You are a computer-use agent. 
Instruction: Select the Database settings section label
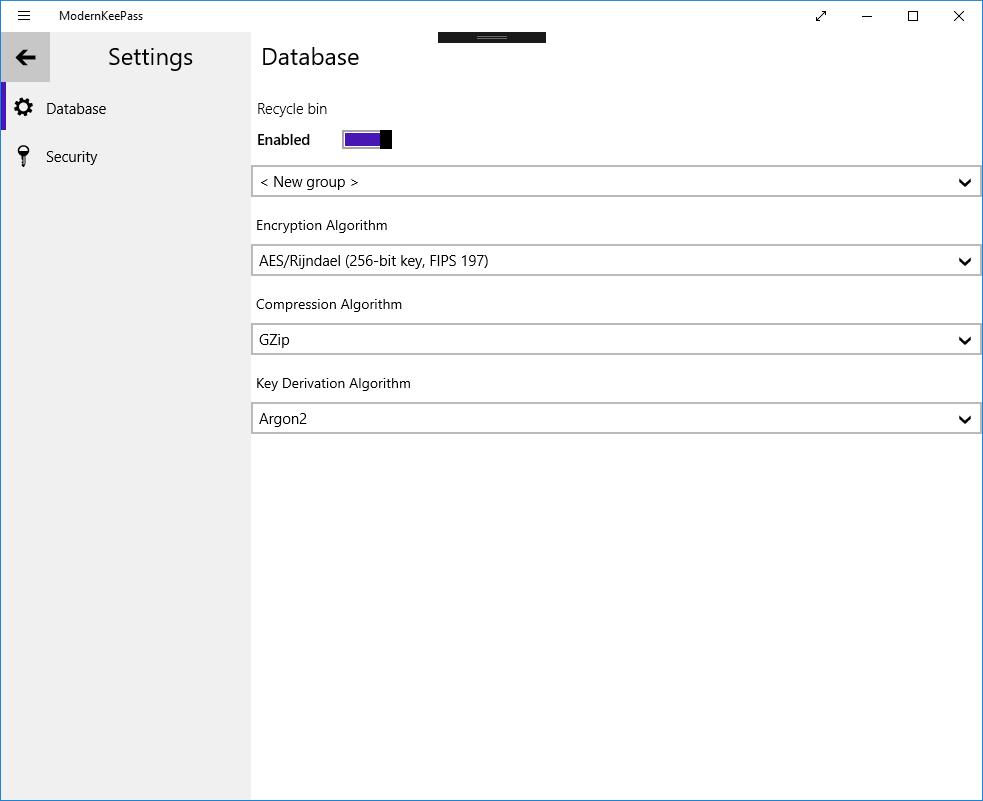point(76,109)
